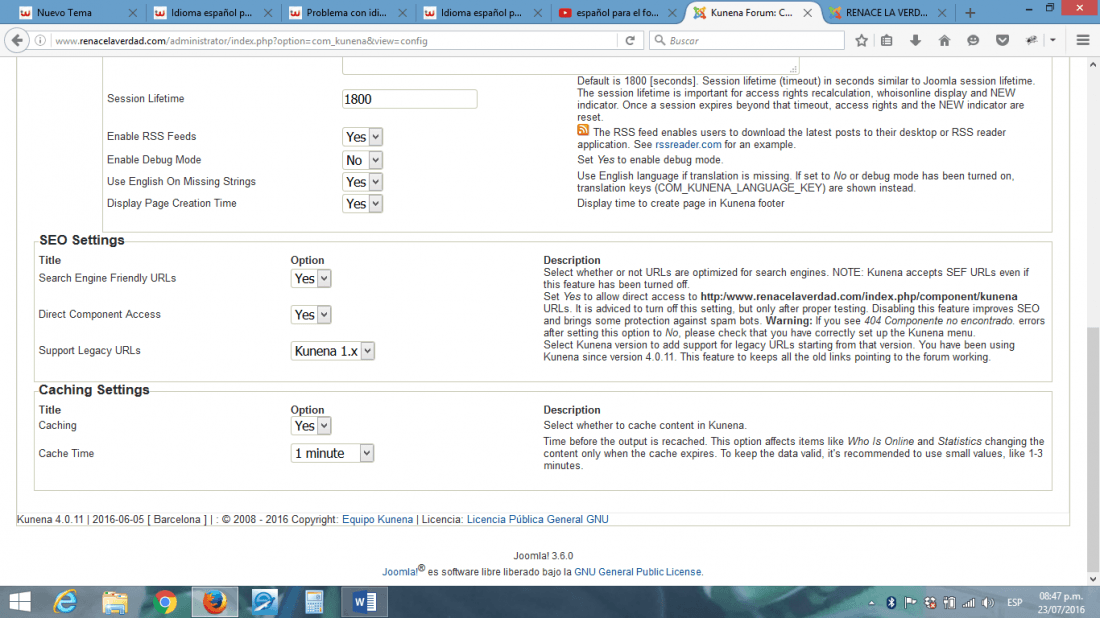Click Bluetooth tray icon
The height and width of the screenshot is (618, 1100).
pyautogui.click(x=891, y=603)
